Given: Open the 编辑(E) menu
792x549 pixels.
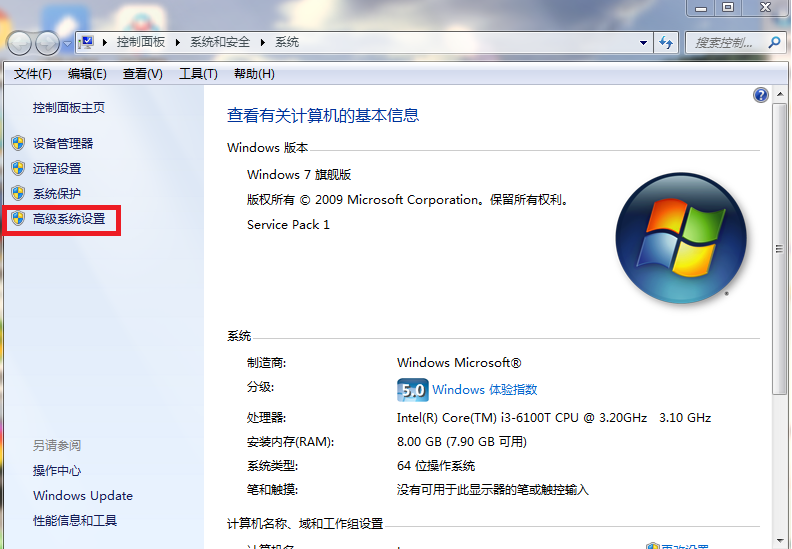Looking at the screenshot, I should [87, 74].
